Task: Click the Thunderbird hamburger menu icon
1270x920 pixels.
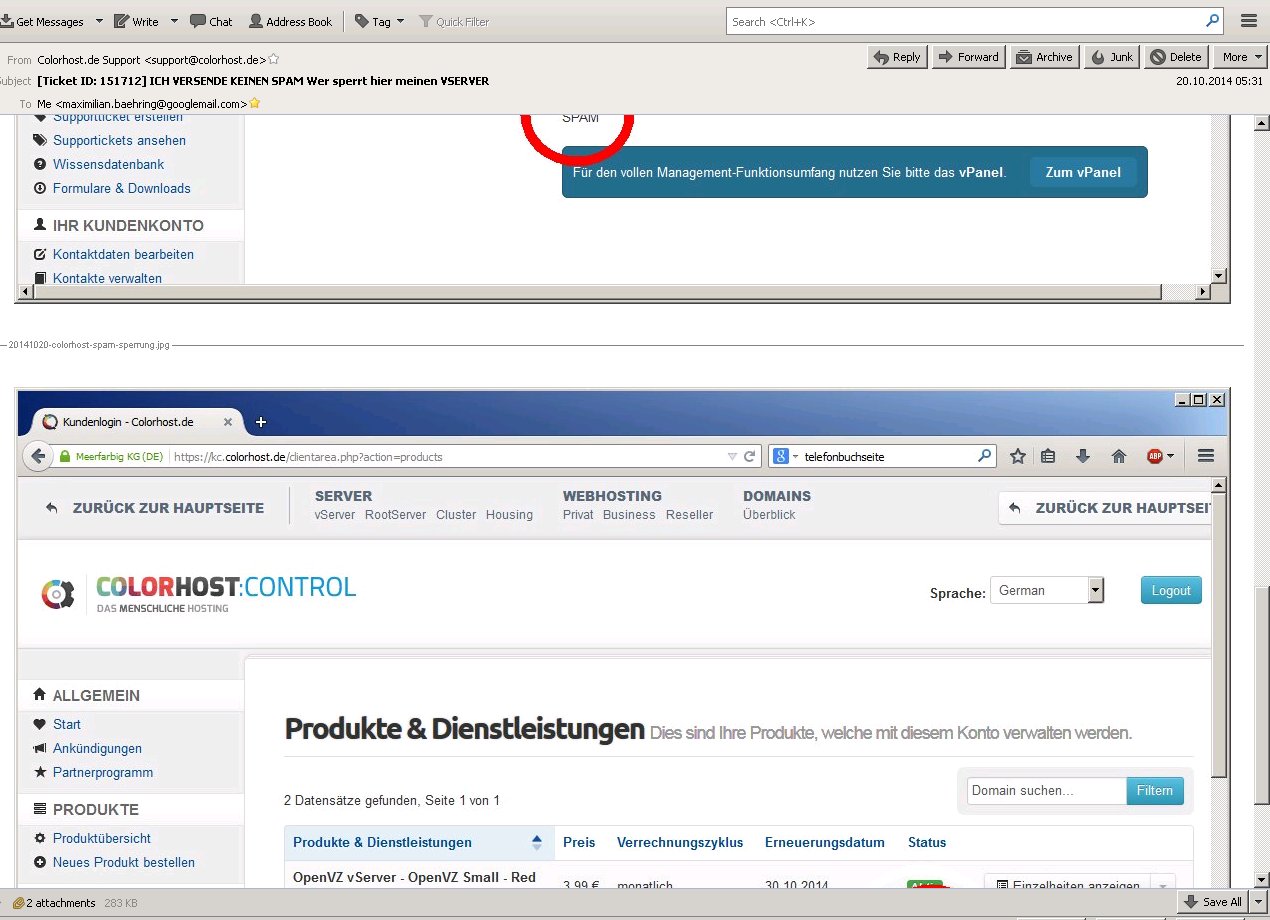Action: 1248,21
